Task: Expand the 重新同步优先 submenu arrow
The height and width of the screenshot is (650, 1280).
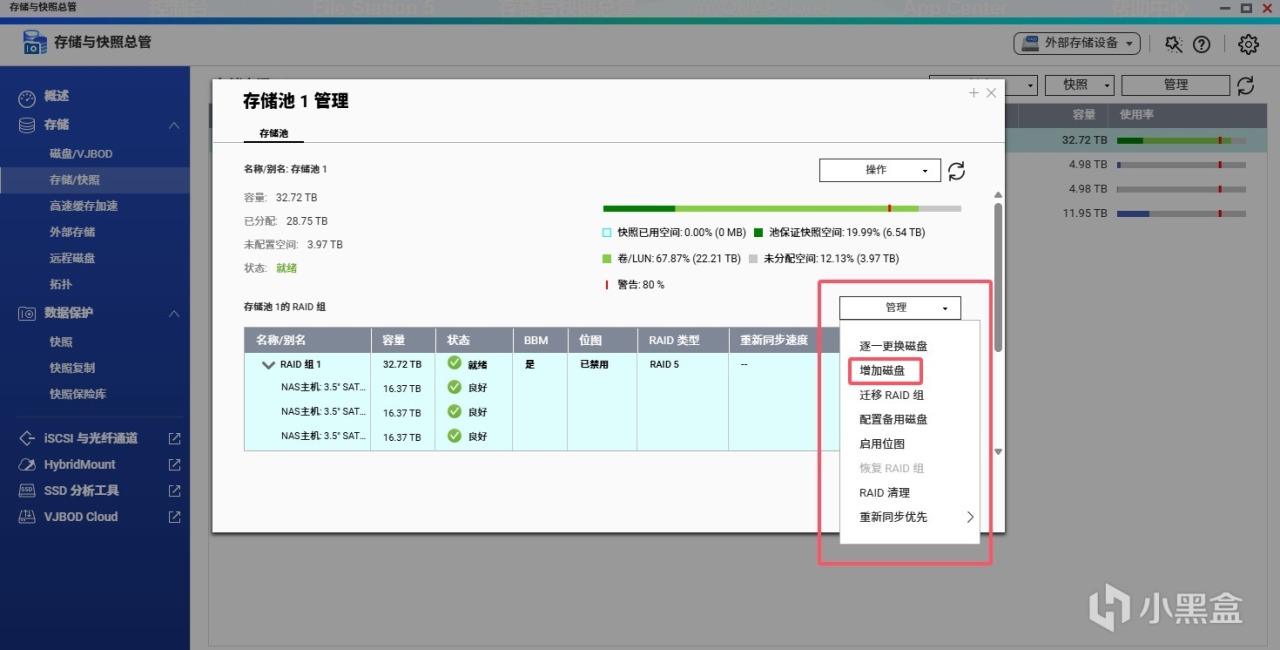Action: (x=969, y=517)
